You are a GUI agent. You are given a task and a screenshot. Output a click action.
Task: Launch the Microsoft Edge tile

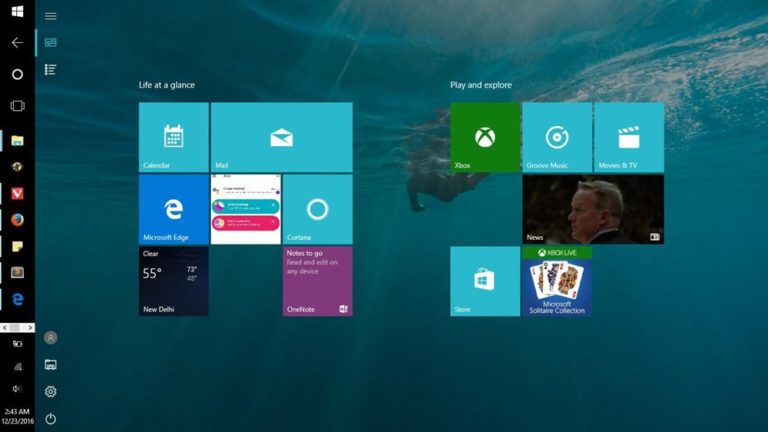click(173, 209)
